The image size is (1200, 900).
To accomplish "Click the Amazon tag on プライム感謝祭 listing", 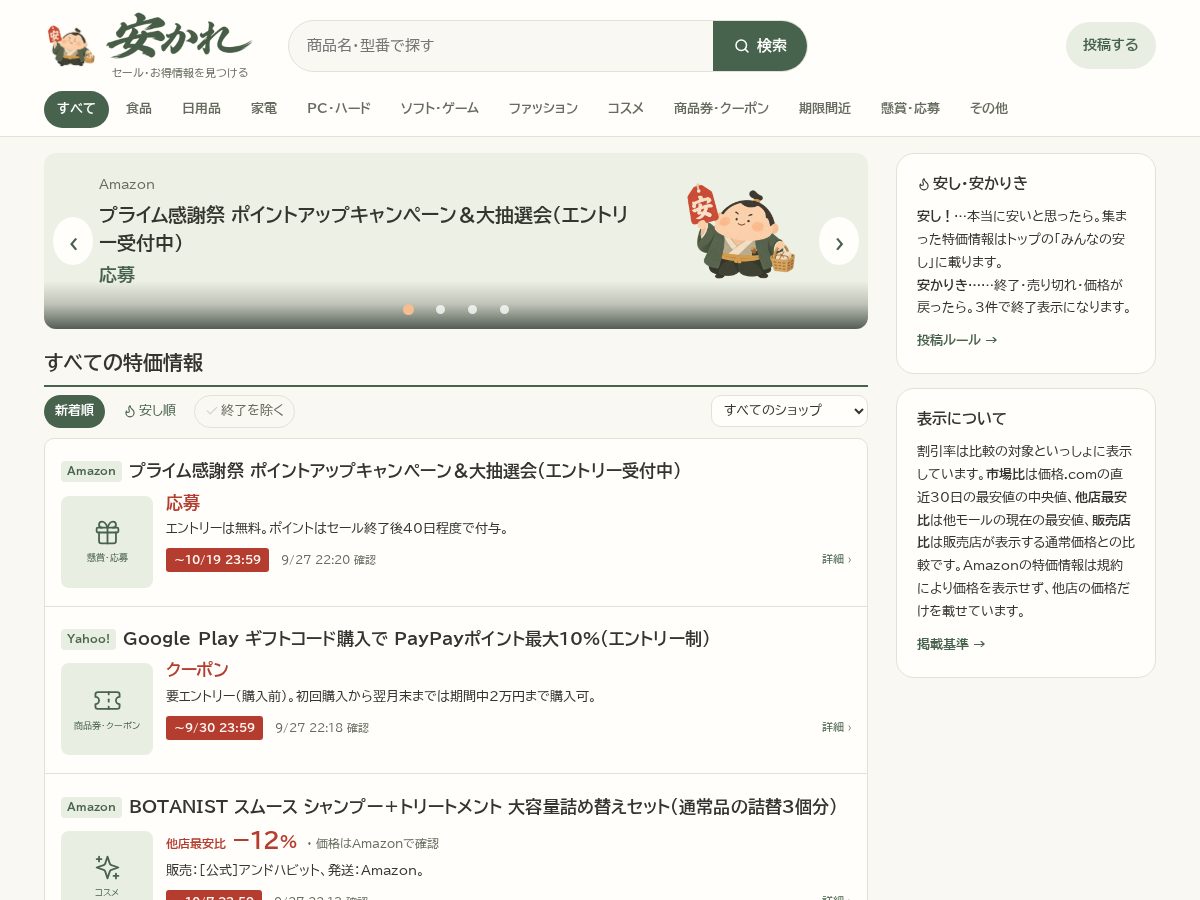I will (x=91, y=471).
